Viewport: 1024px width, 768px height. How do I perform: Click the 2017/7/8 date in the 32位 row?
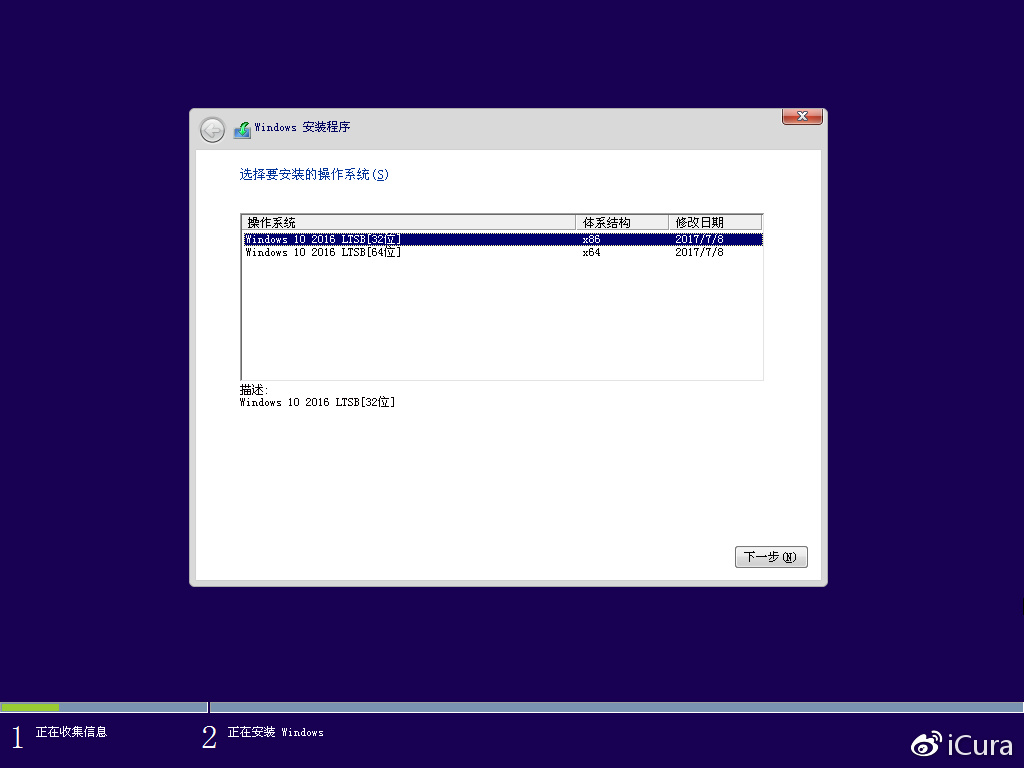[699, 239]
